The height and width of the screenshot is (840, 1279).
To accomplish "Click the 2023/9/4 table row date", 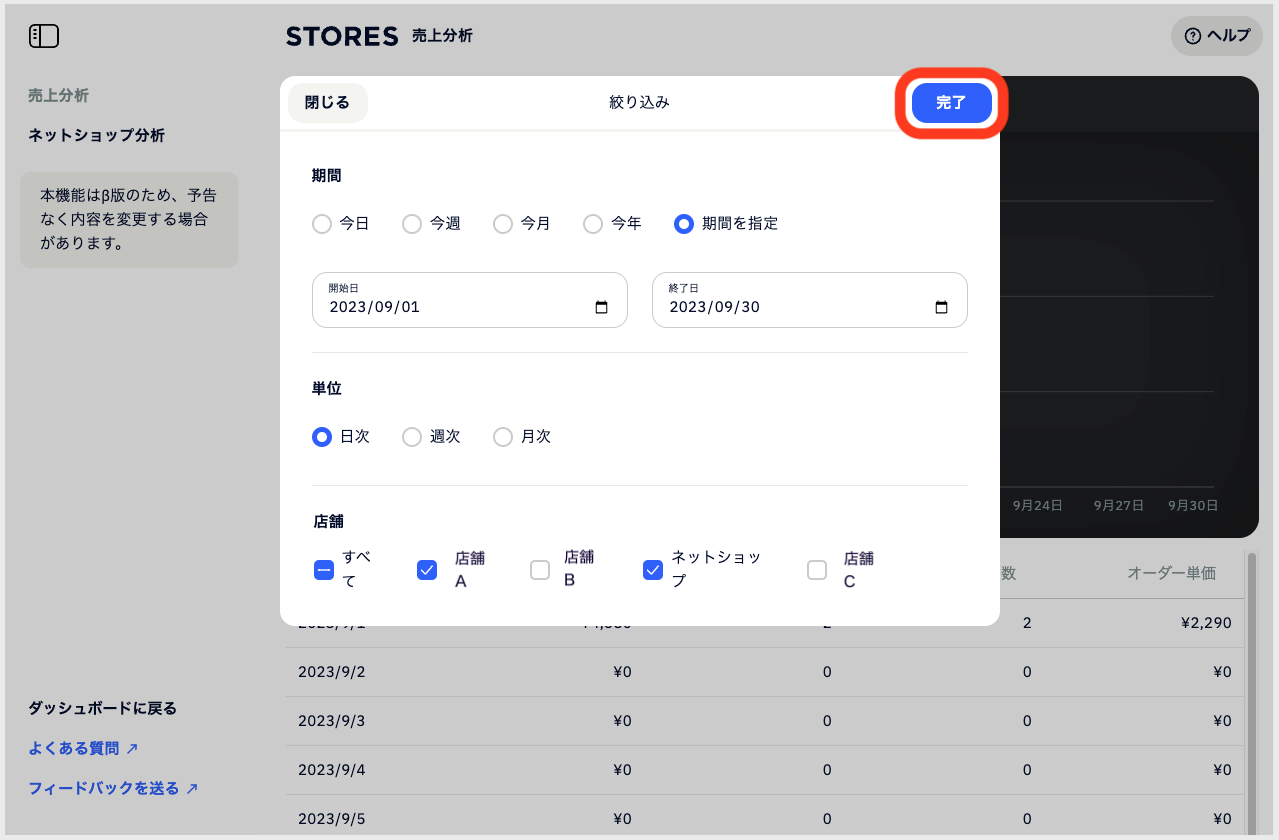I will tap(332, 770).
